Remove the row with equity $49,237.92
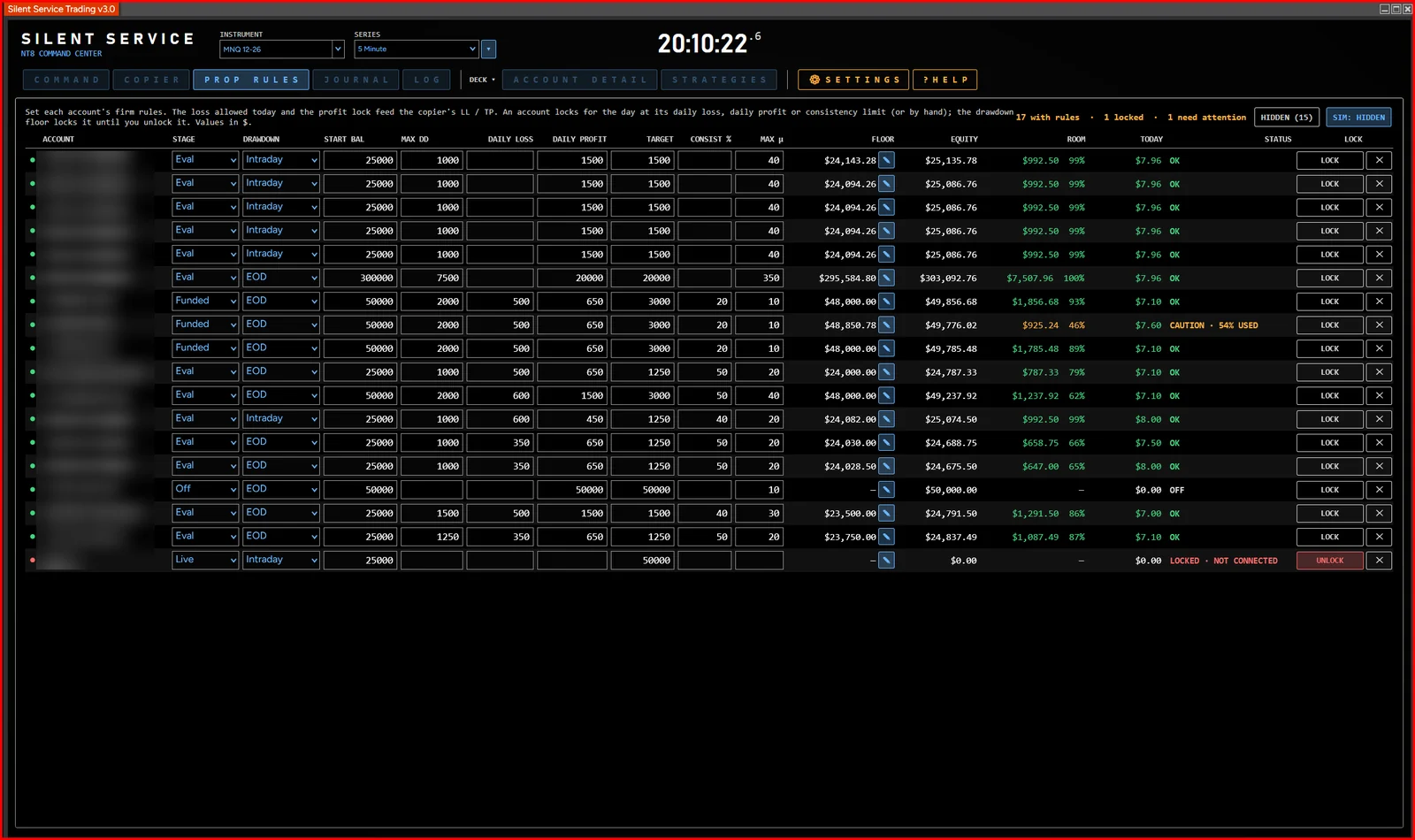Image resolution: width=1415 pixels, height=840 pixels. point(1379,395)
